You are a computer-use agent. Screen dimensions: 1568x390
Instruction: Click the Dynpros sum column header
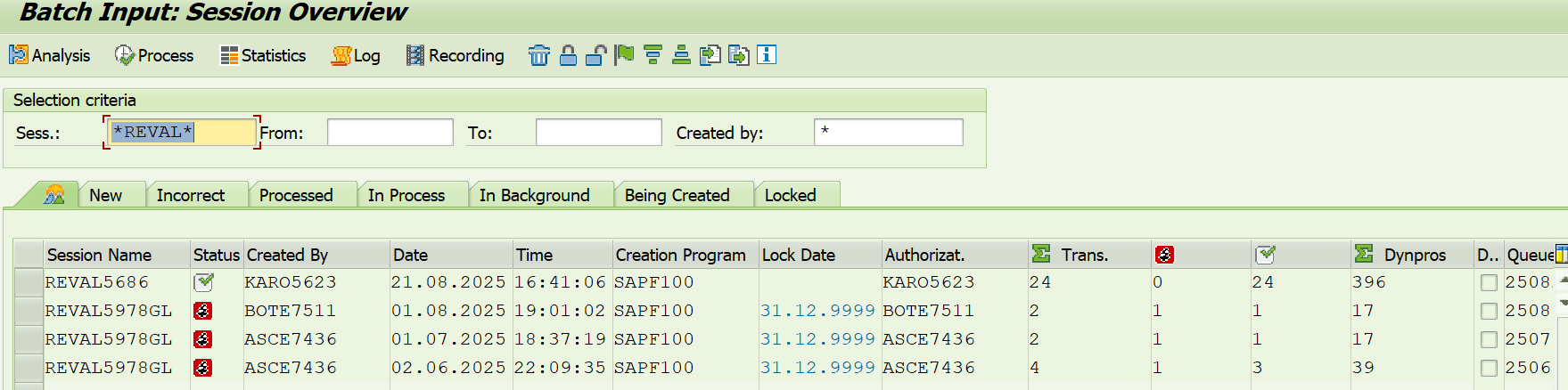pyautogui.click(x=1411, y=255)
